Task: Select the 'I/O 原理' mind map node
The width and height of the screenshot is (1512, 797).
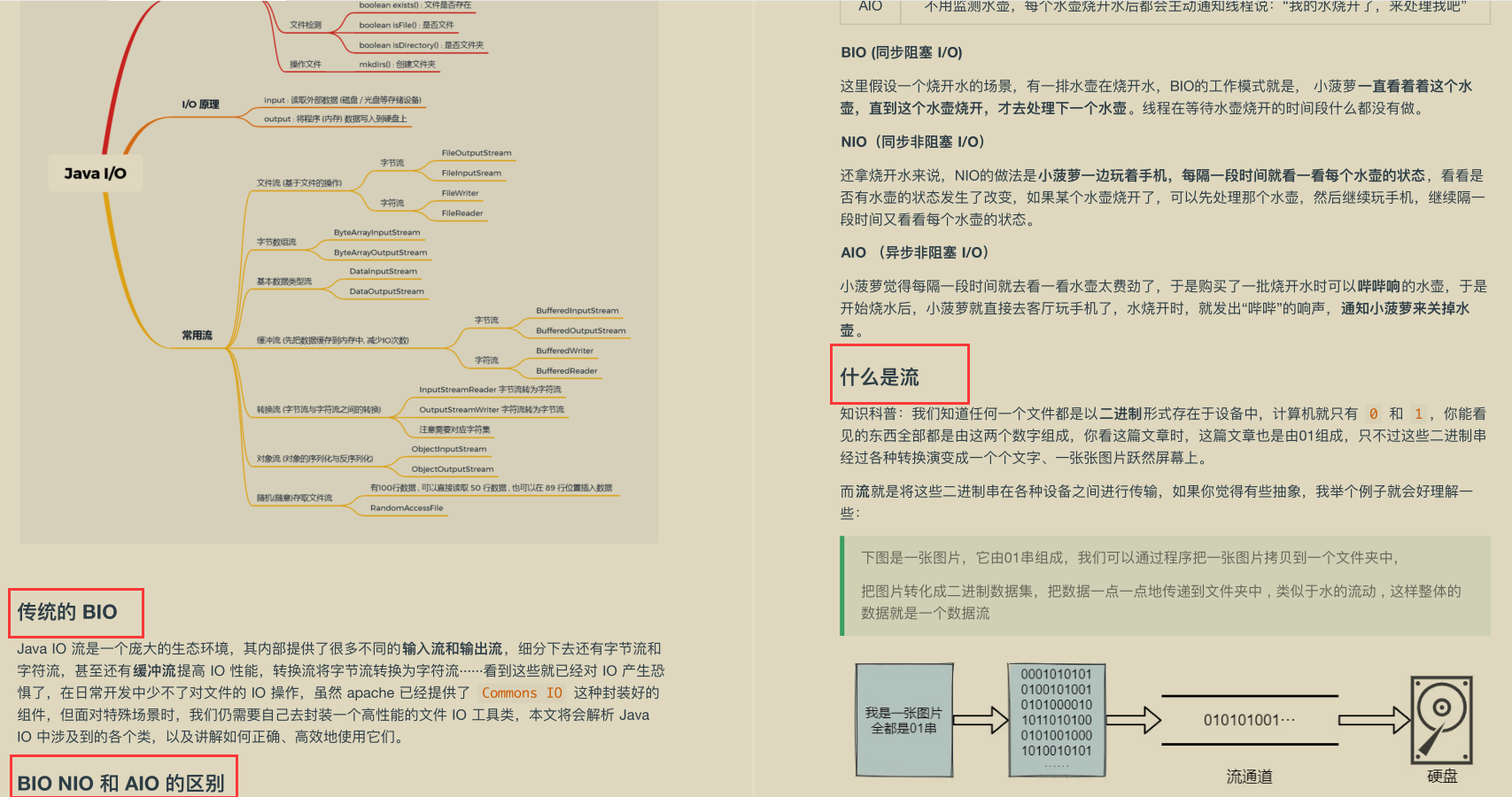Action: click(x=200, y=104)
